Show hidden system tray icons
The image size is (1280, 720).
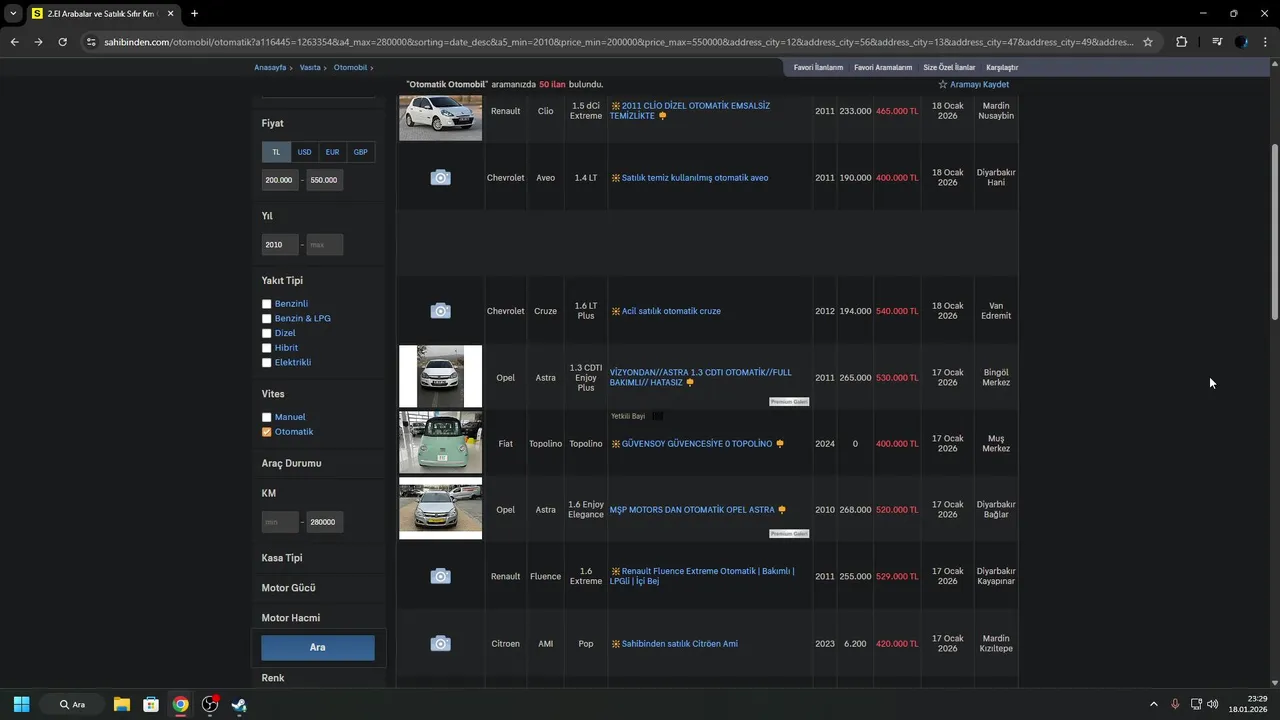[x=1153, y=704]
